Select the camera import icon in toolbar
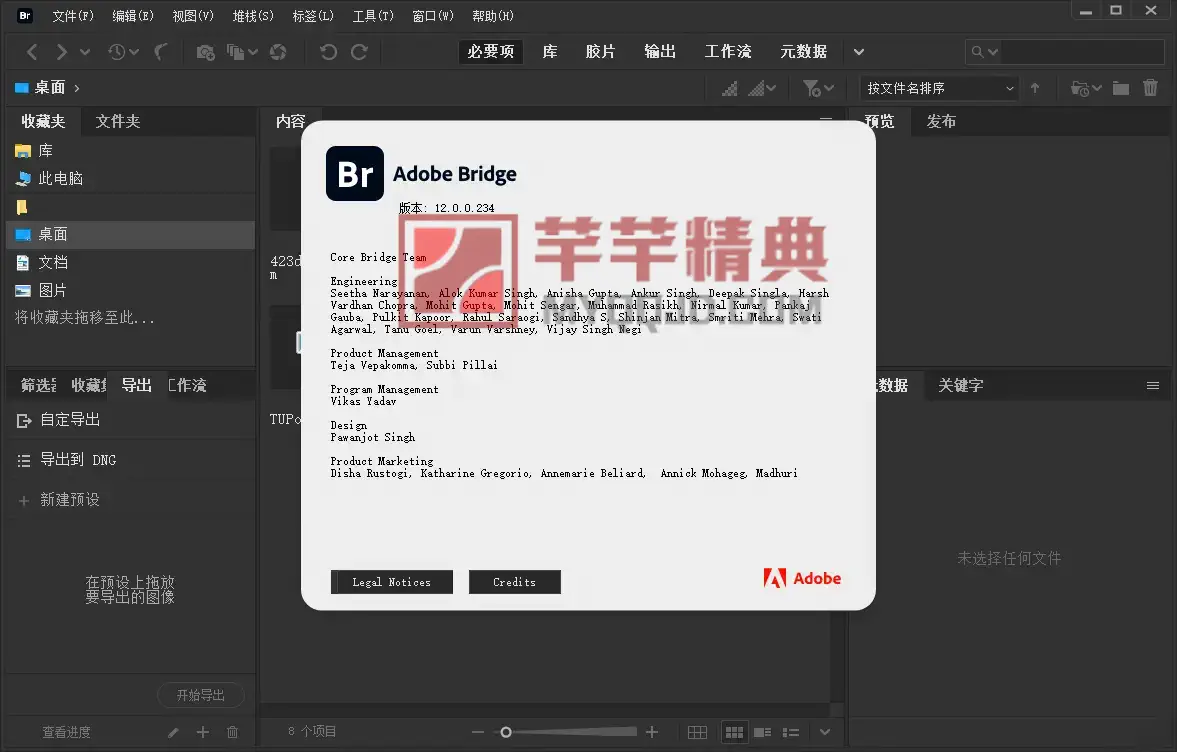 pos(206,51)
